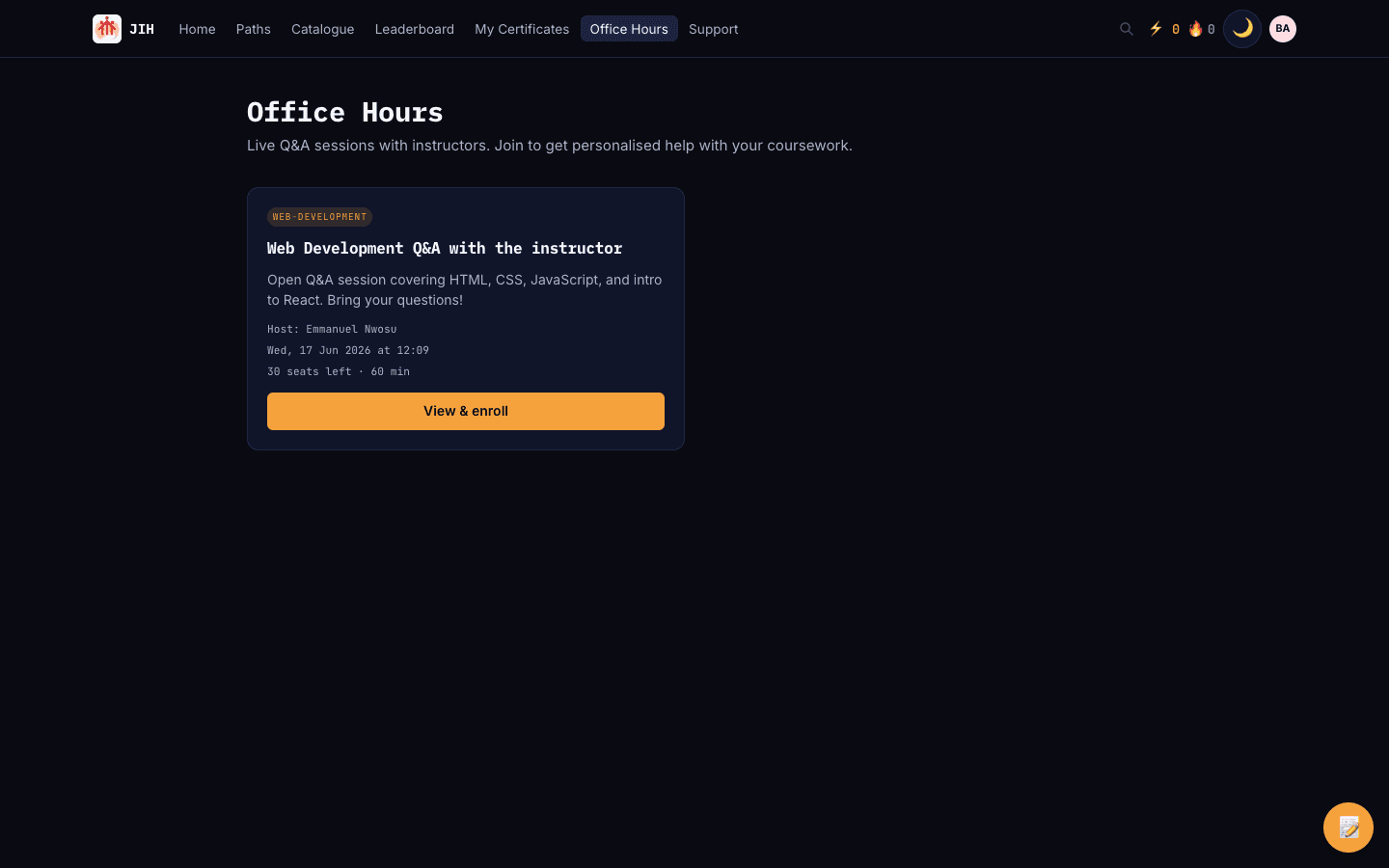Toggle dark mode moon button
This screenshot has width=1389, height=868.
(1242, 29)
